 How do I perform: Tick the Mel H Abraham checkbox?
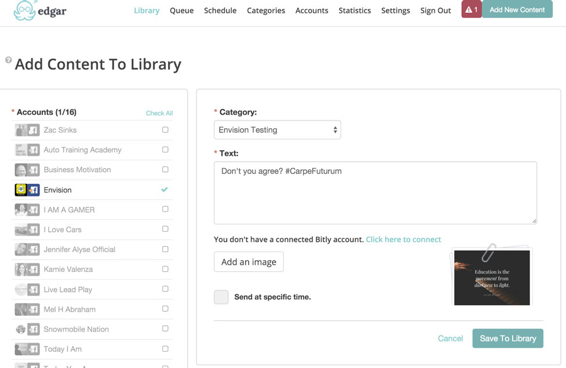point(165,309)
